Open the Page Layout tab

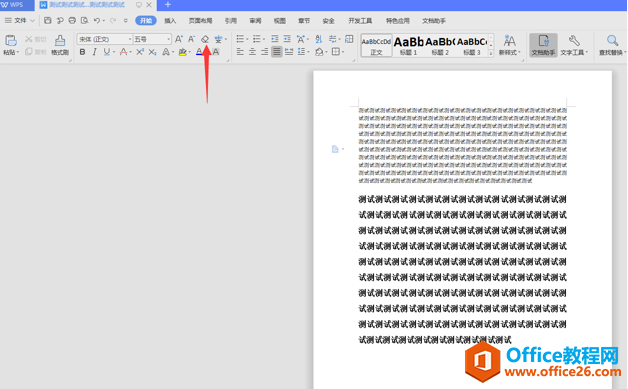pyautogui.click(x=200, y=20)
